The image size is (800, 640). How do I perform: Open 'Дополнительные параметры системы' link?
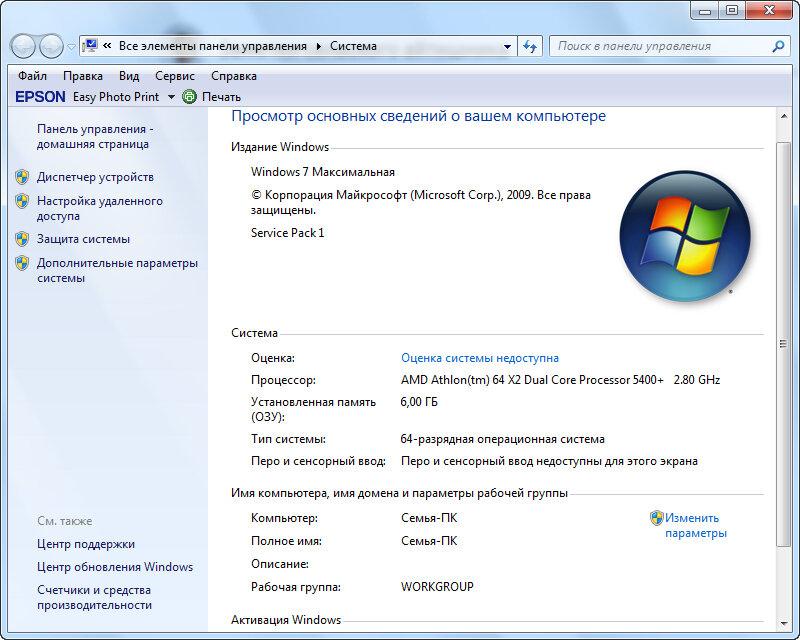[x=117, y=270]
